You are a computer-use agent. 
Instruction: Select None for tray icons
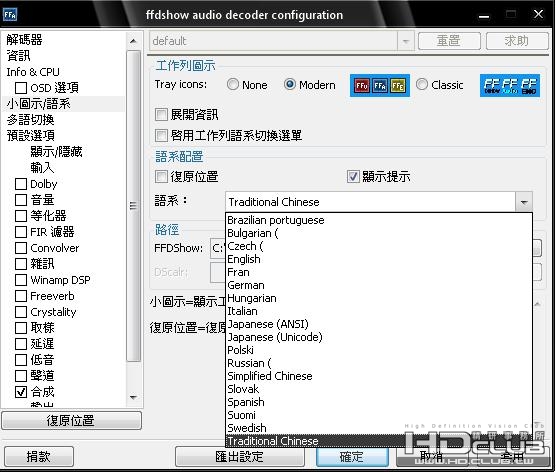coord(233,84)
